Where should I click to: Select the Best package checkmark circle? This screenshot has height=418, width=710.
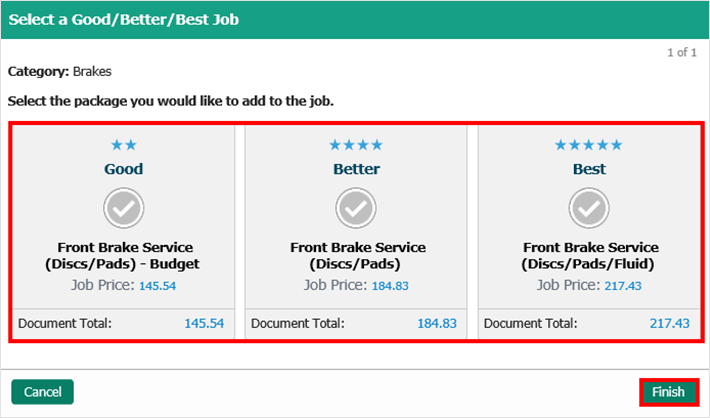(589, 208)
